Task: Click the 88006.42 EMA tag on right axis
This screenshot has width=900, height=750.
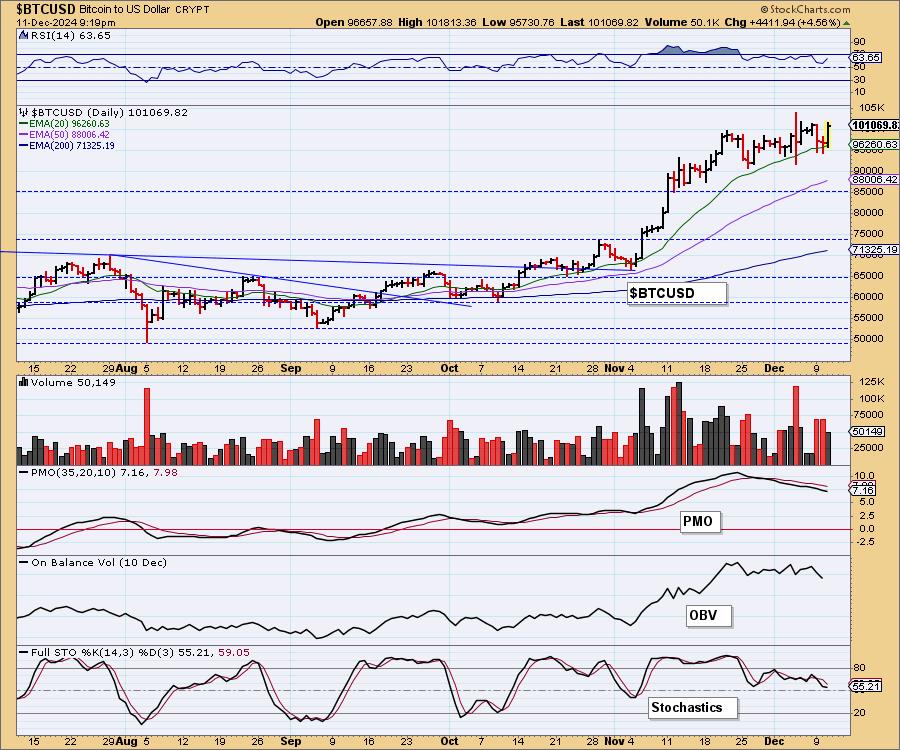Action: 874,179
